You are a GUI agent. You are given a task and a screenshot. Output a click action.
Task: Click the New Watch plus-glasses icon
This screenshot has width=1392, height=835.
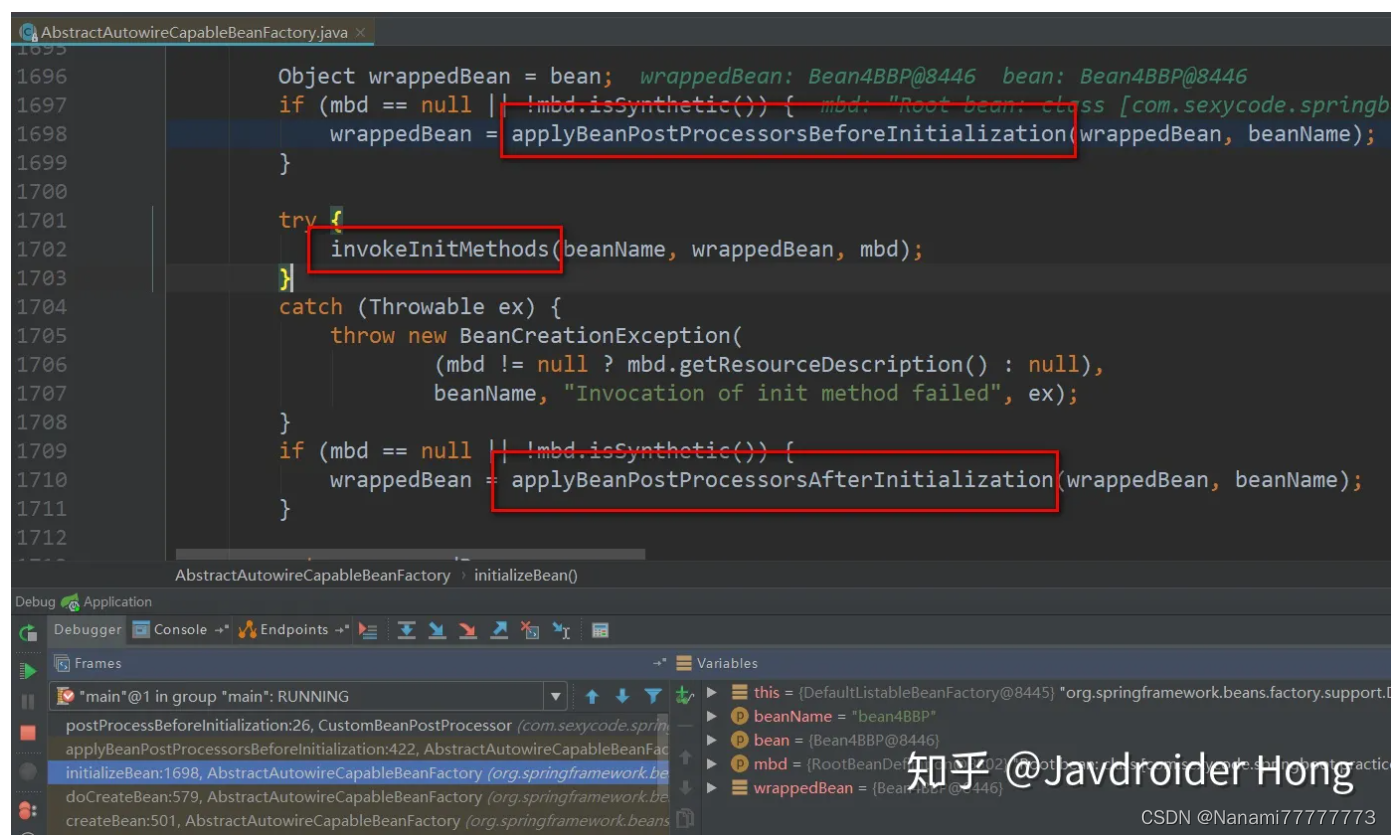pos(685,695)
